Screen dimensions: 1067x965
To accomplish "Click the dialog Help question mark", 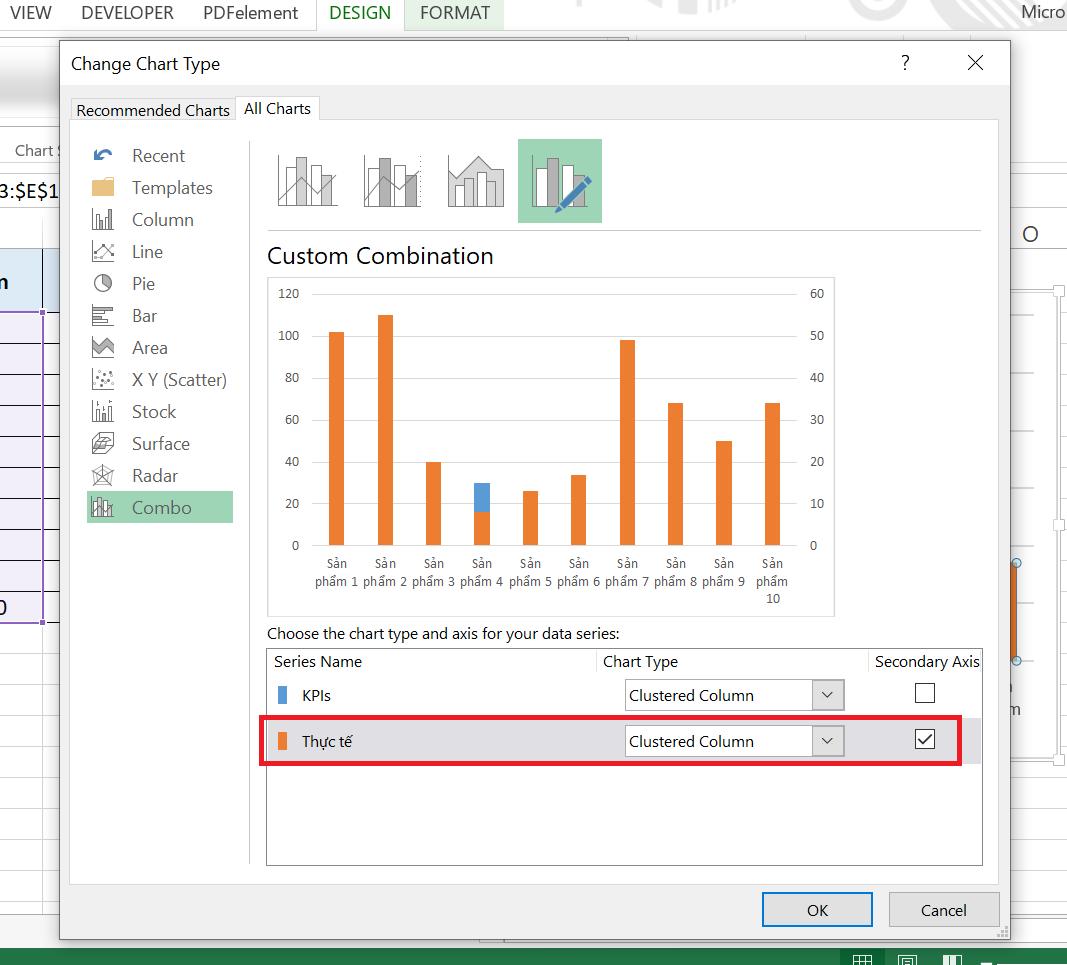I will (x=905, y=62).
